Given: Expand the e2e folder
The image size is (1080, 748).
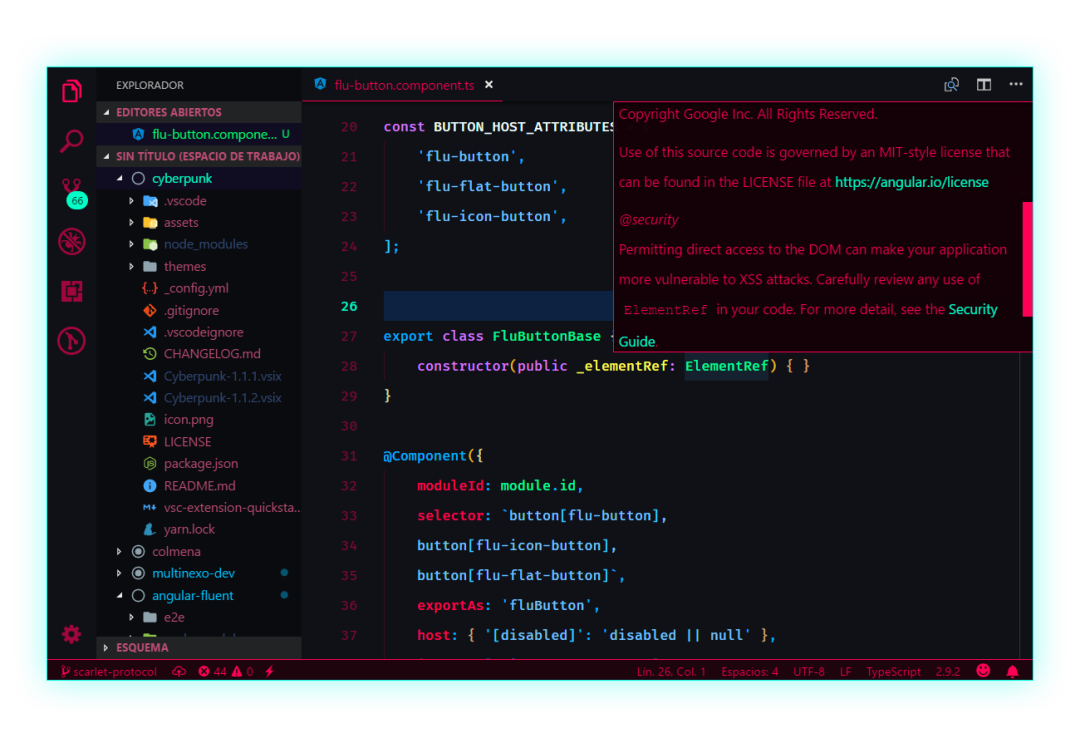Looking at the screenshot, I should point(199,618).
